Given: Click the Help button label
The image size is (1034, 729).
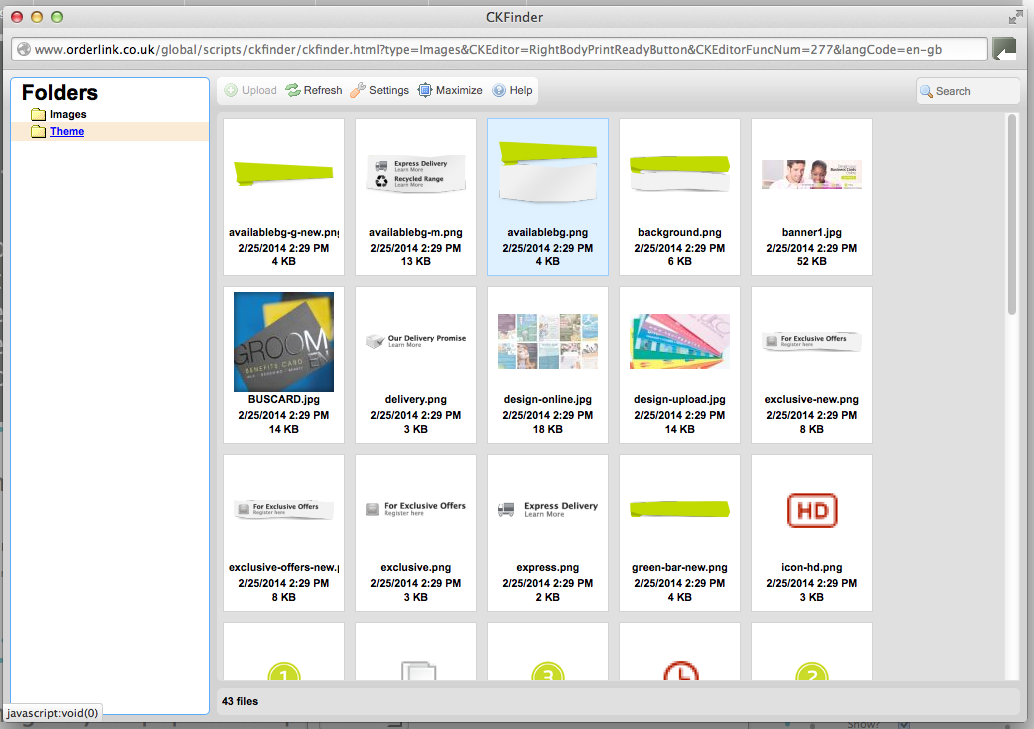Looking at the screenshot, I should click(x=521, y=90).
